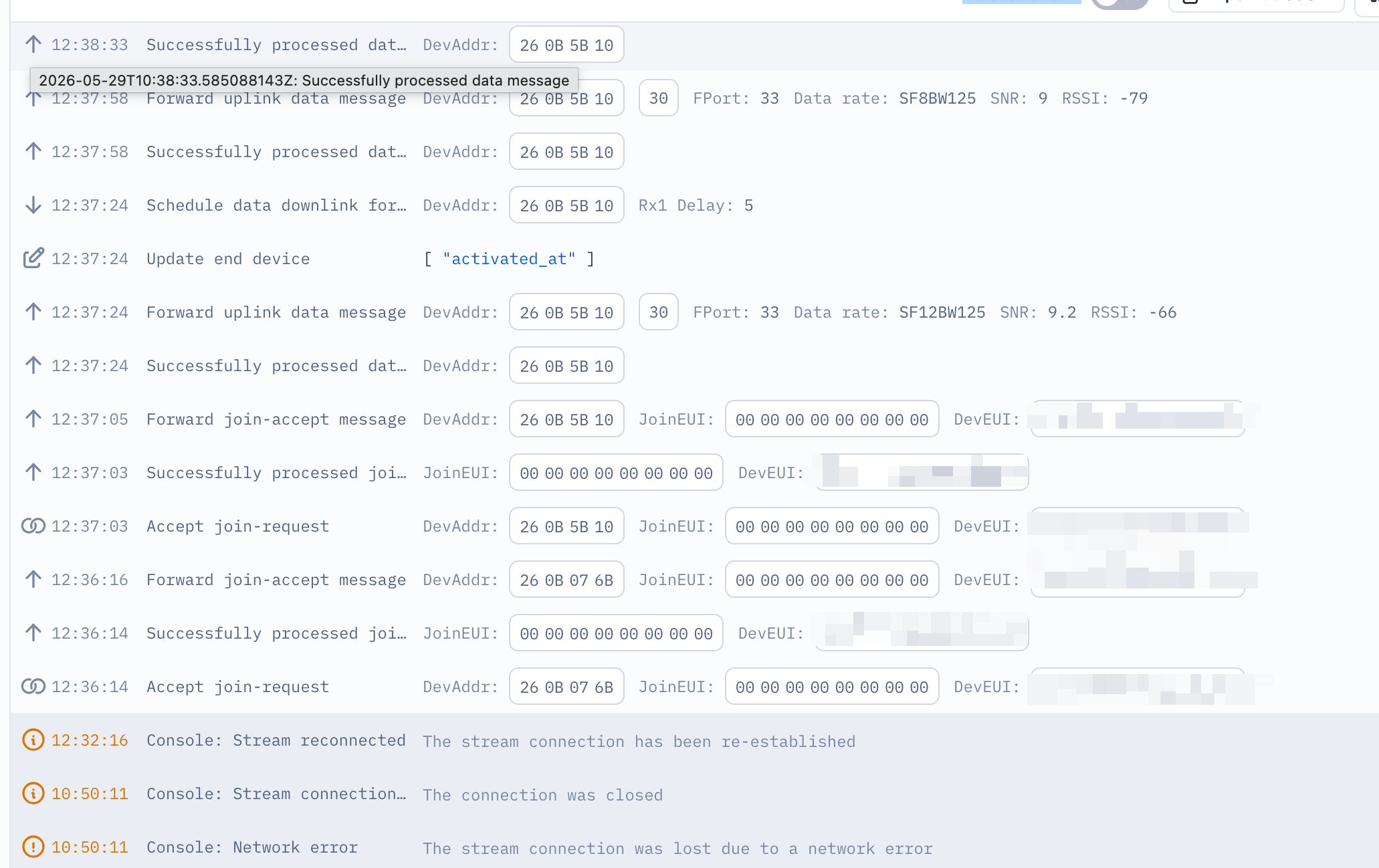The width and height of the screenshot is (1379, 868).
Task: Click the down arrow icon of Schedule data downlink row
Action: coord(33,205)
